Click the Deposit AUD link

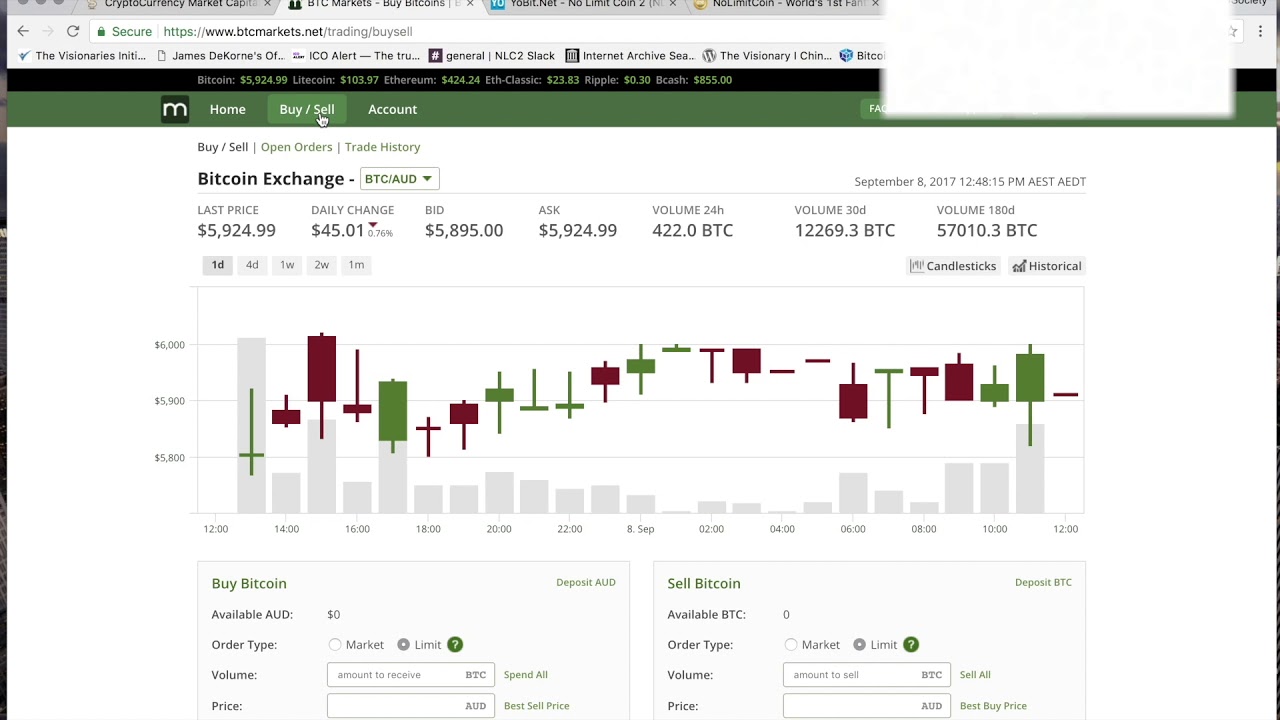[x=586, y=582]
